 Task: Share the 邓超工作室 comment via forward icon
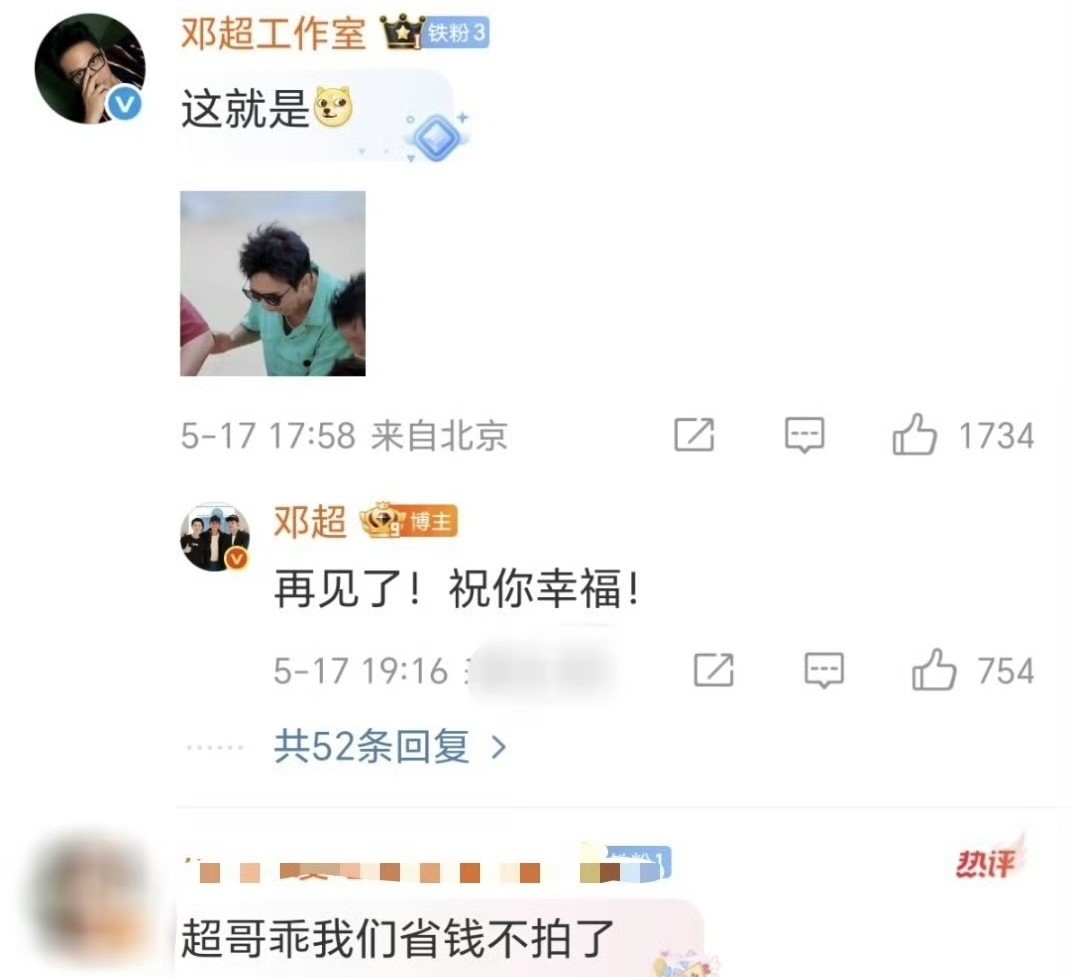tap(694, 435)
